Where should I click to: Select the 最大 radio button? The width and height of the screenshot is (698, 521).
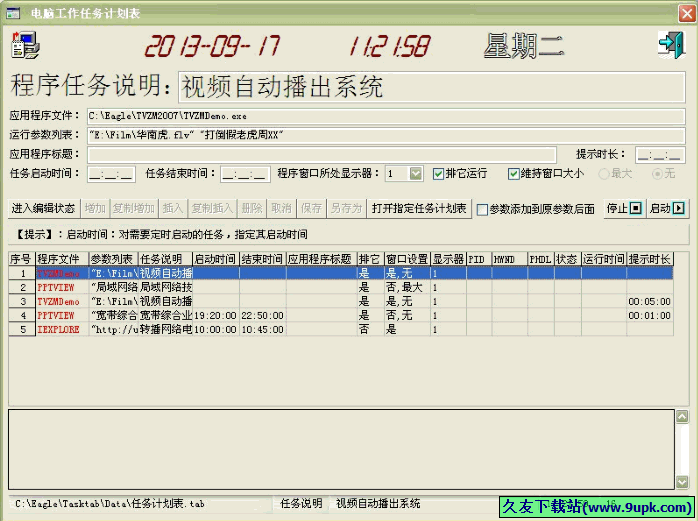604,174
